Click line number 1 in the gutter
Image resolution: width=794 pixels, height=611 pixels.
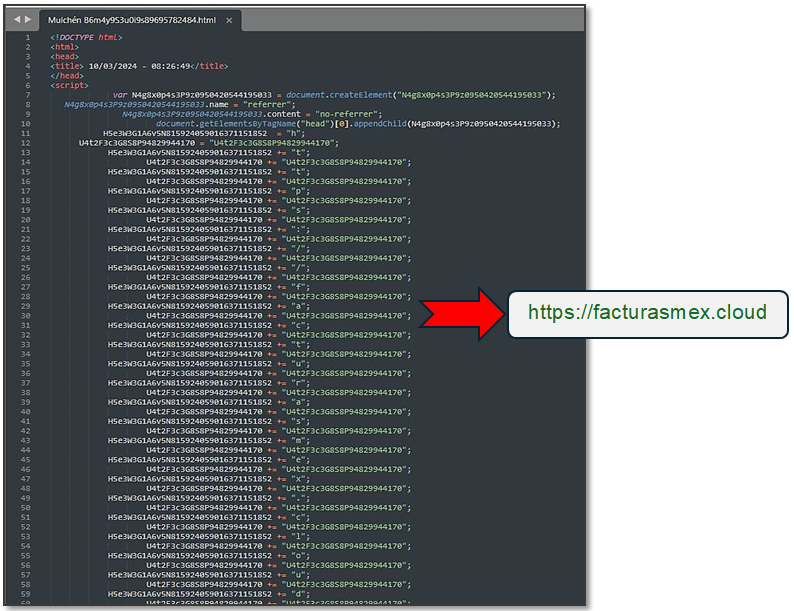(x=28, y=37)
